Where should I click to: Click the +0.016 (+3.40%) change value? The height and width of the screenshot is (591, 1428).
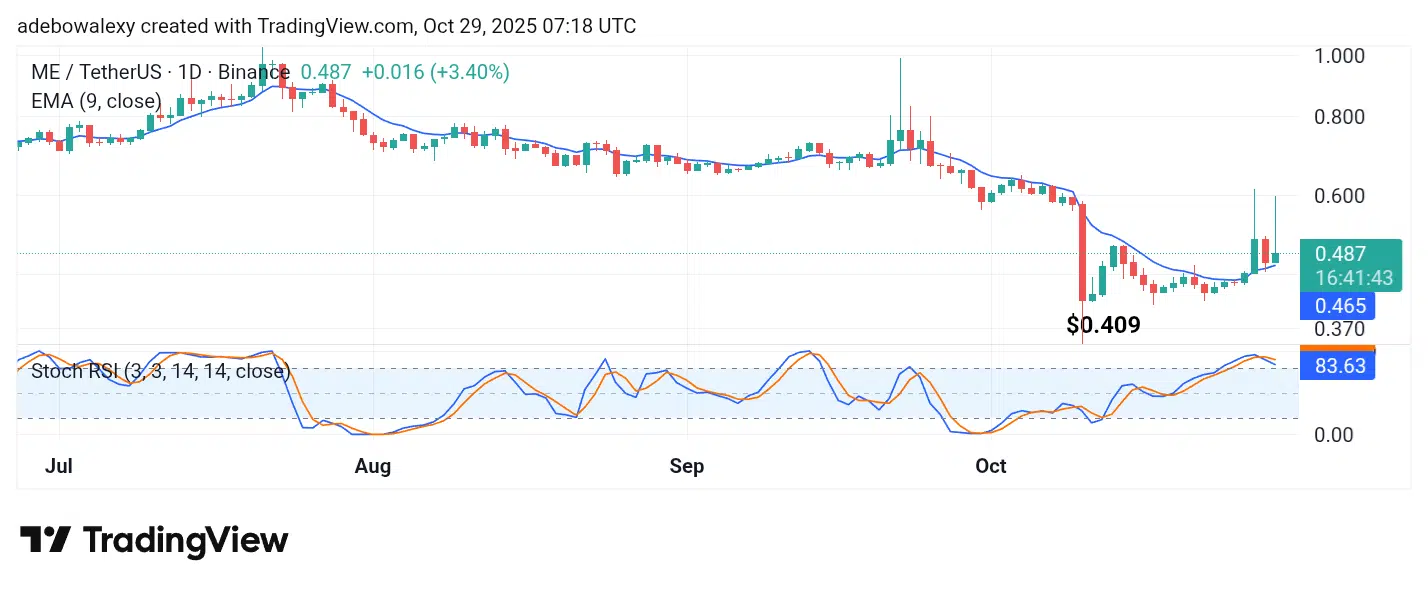435,72
